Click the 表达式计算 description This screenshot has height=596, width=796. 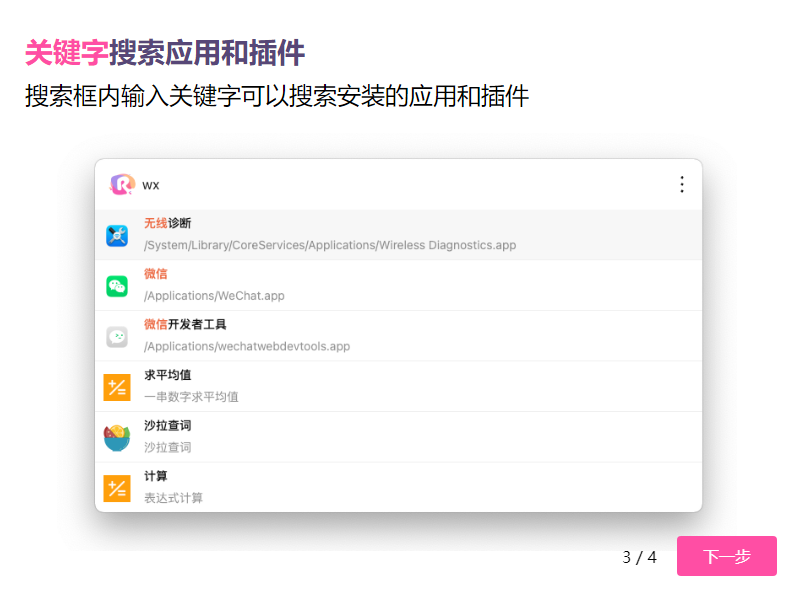(x=173, y=498)
